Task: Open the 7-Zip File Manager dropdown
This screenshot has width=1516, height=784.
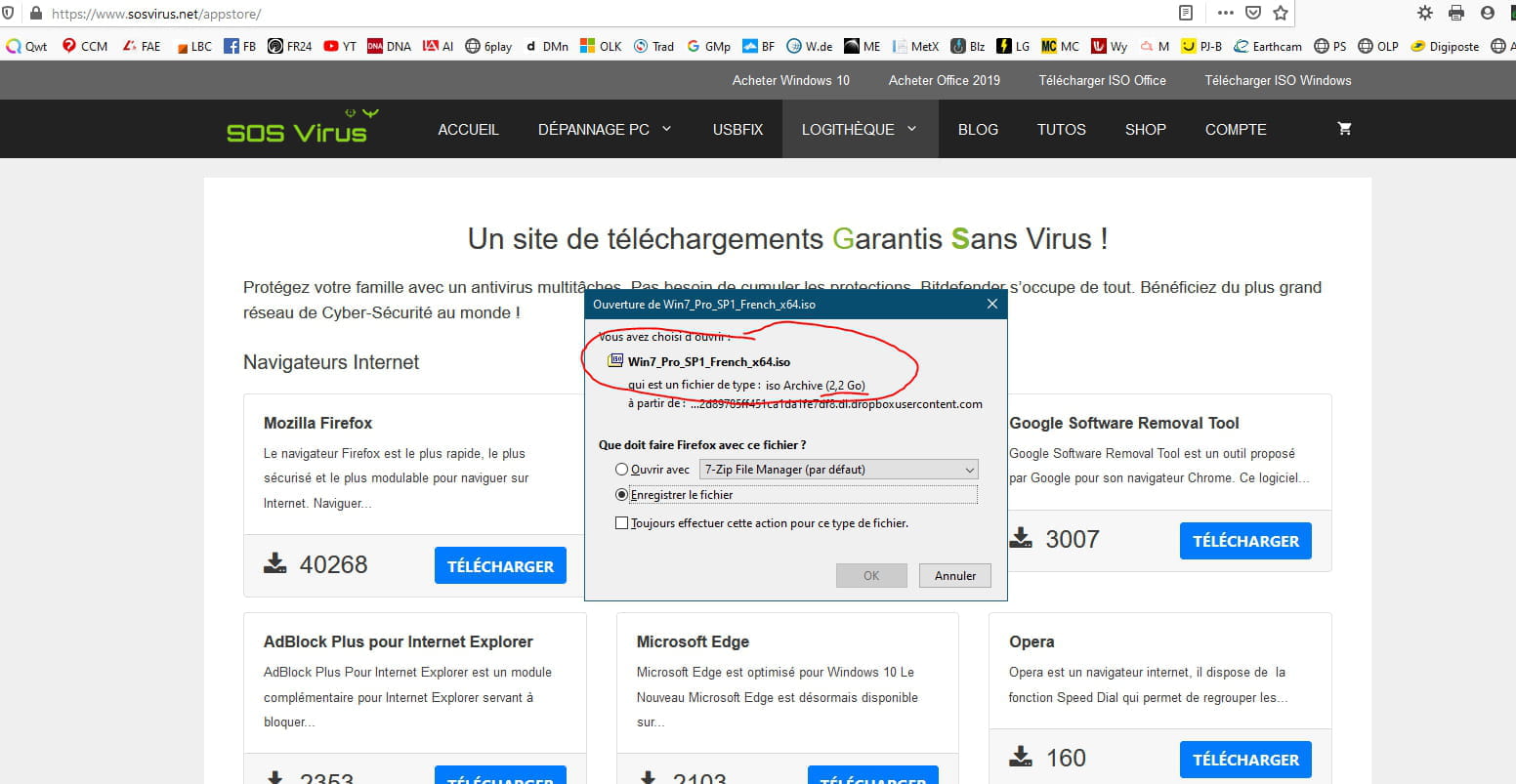Action: click(838, 470)
